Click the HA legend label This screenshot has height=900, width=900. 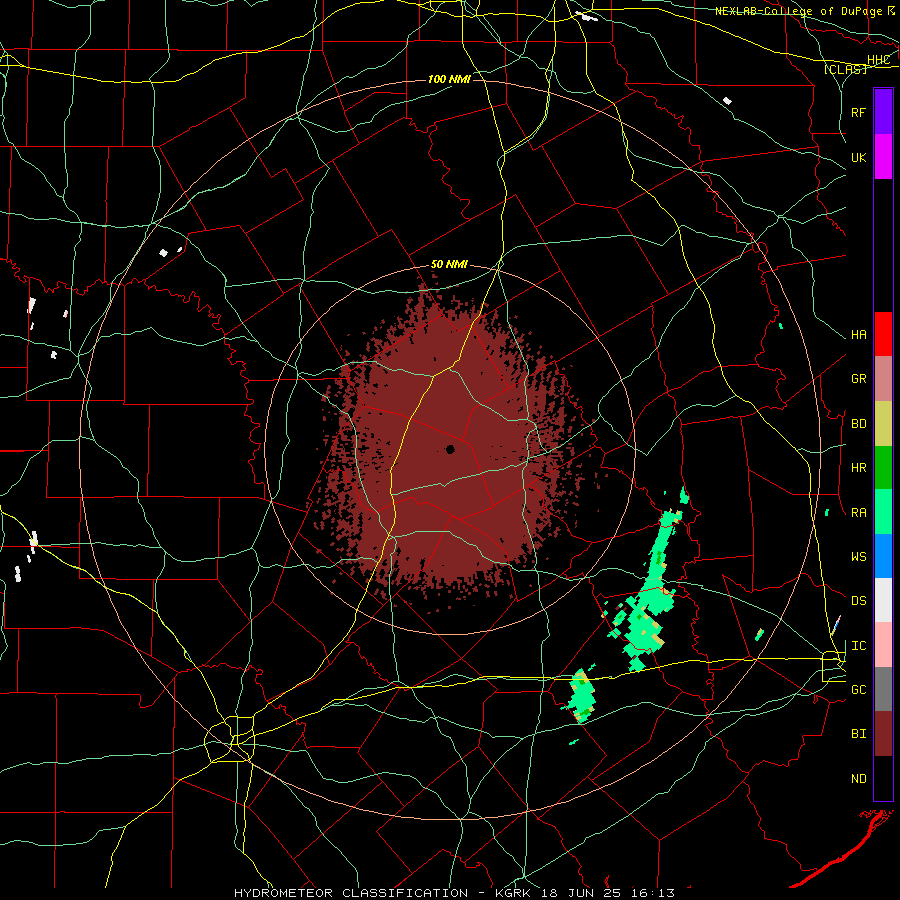click(858, 335)
